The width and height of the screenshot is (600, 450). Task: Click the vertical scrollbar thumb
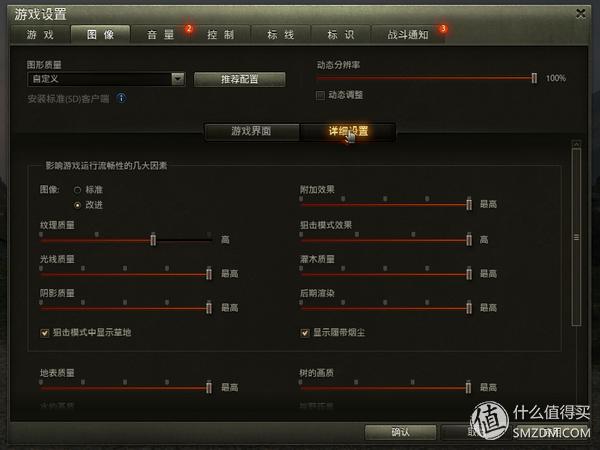point(576,237)
